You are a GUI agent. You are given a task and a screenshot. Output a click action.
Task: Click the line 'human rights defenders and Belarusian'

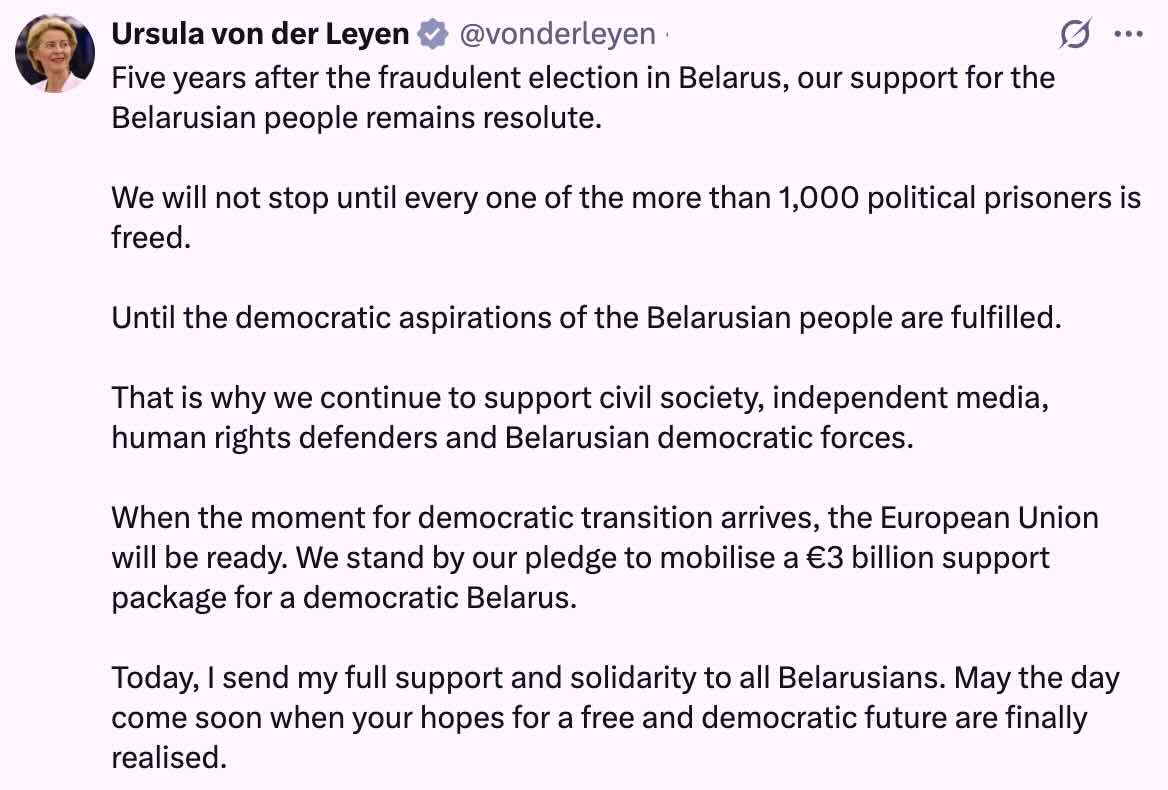(x=512, y=438)
